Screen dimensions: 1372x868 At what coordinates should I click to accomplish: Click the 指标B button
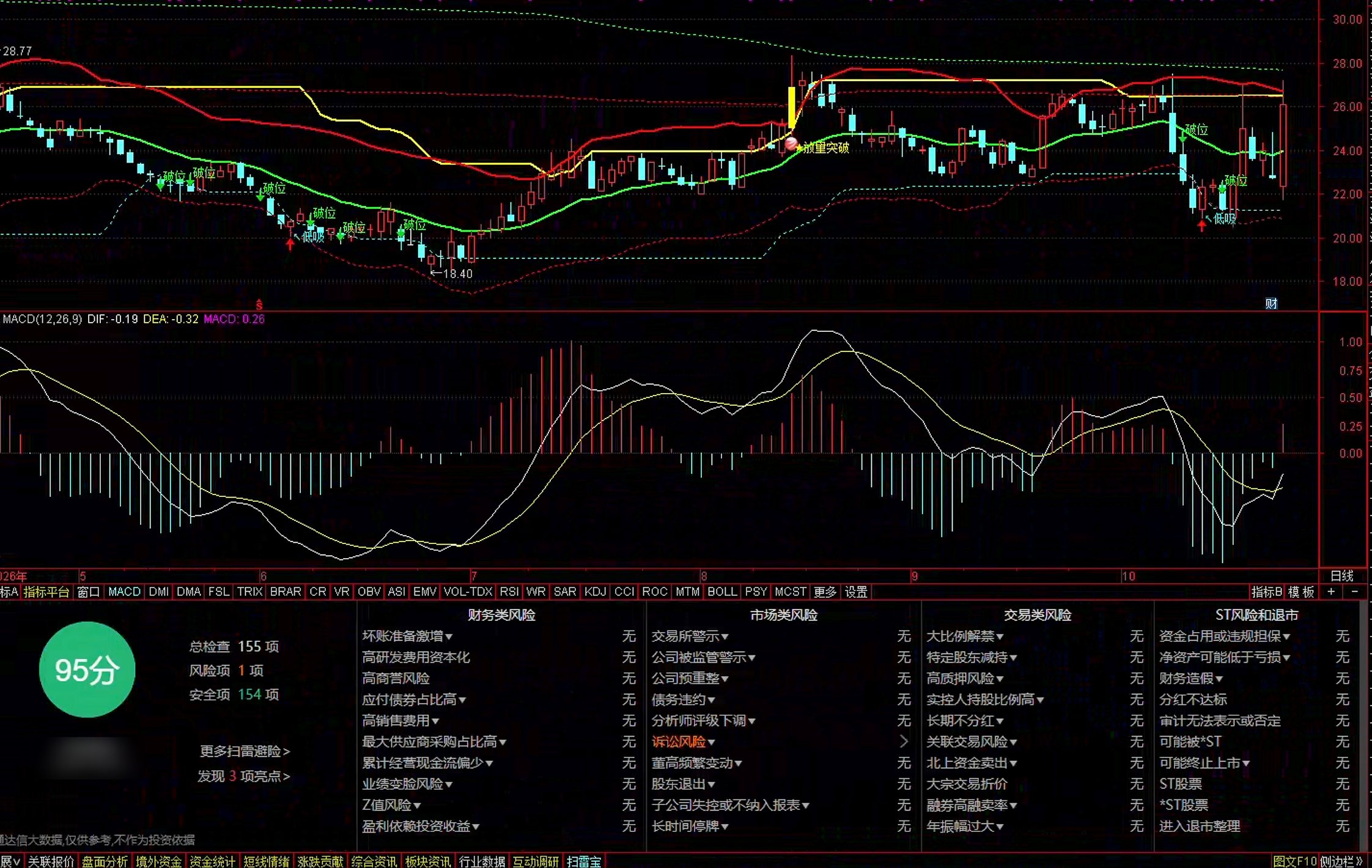point(1266,592)
